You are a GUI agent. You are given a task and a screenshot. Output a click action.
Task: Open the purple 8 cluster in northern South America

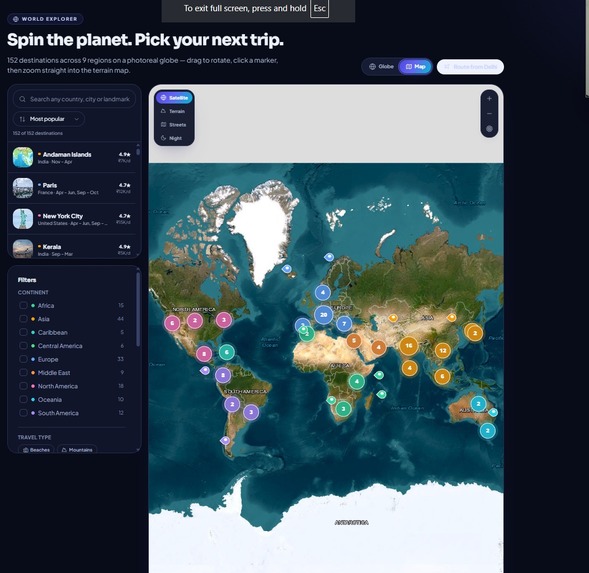point(223,375)
